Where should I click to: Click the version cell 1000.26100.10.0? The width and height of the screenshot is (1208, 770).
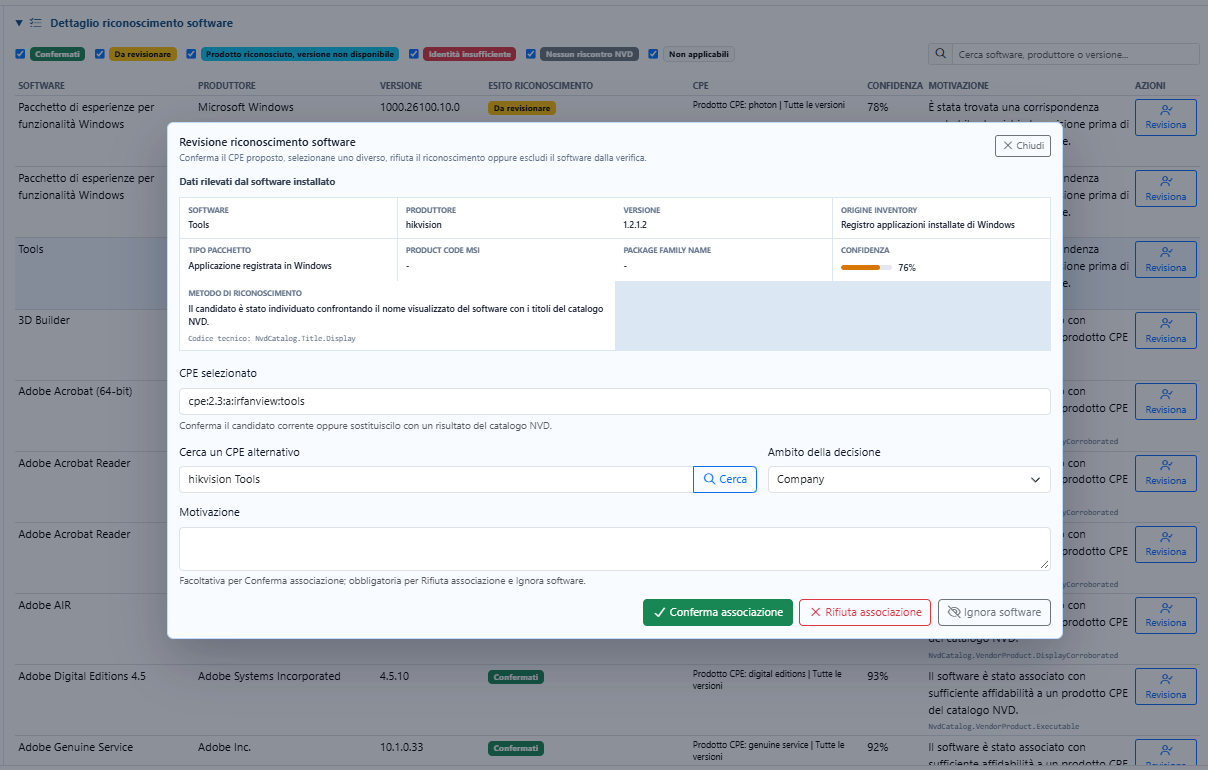[420, 107]
